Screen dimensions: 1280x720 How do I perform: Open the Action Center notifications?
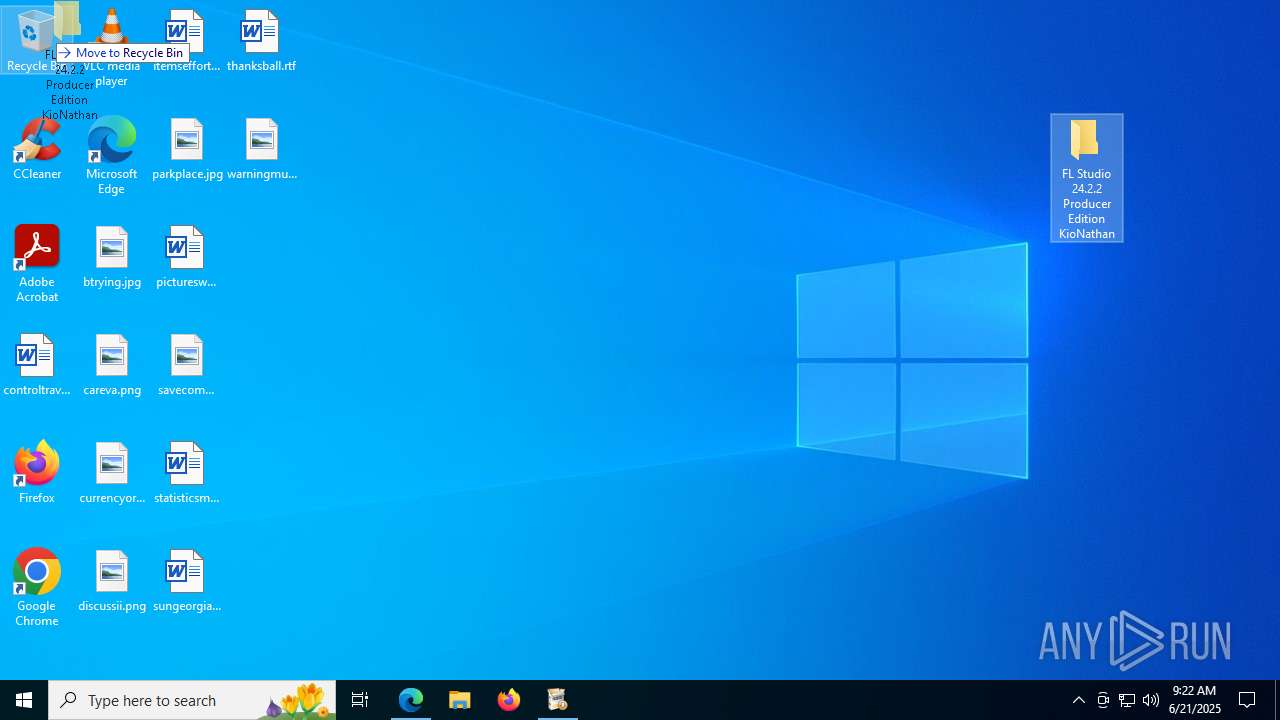pos(1248,700)
